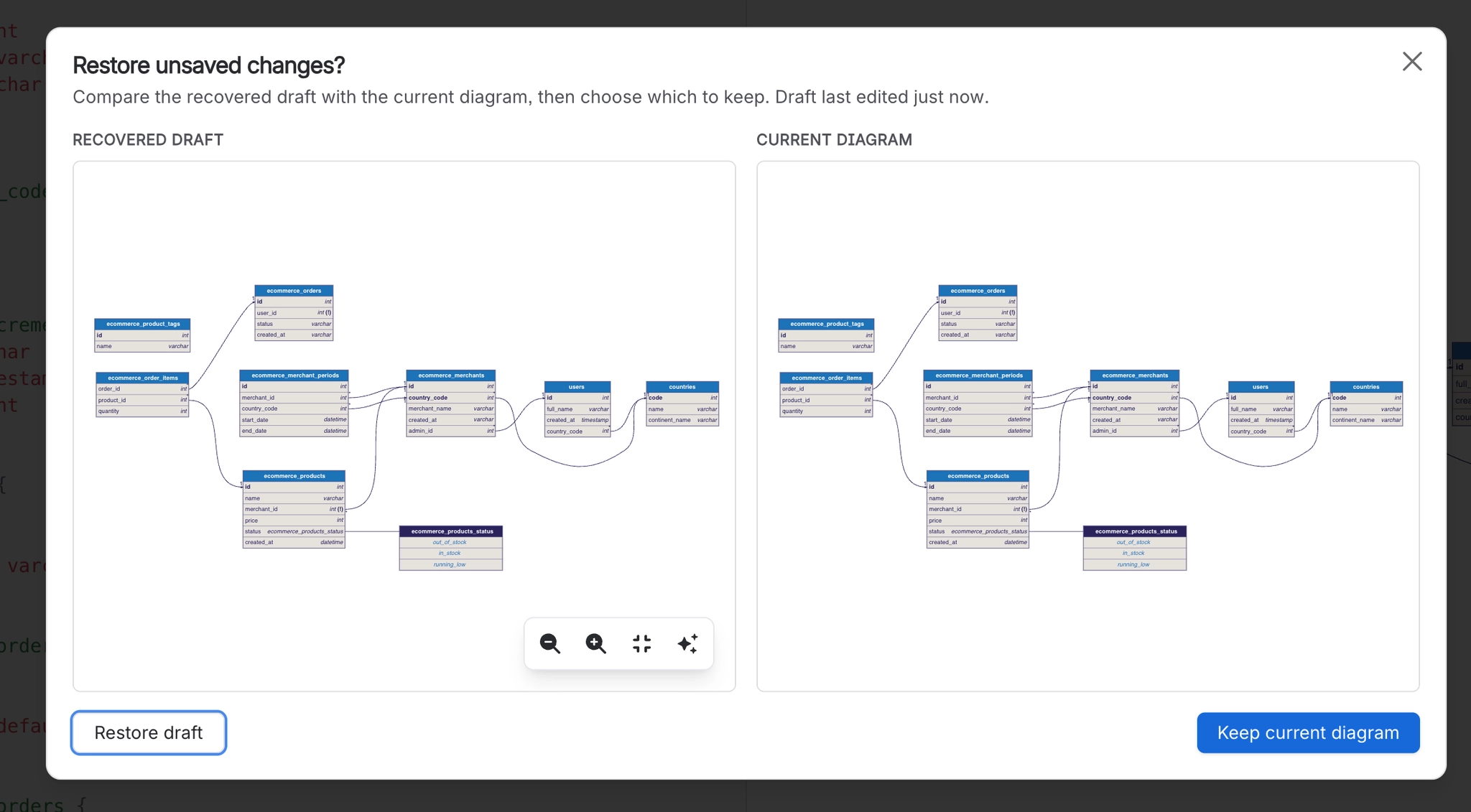This screenshot has width=1471, height=812.
Task: Click countries table in current diagram
Action: 1366,403
